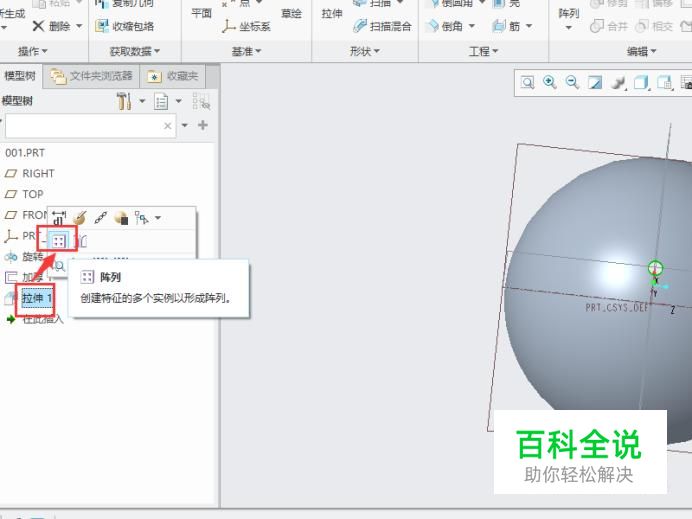The width and height of the screenshot is (692, 519).
Task: Select the 平面 (Plane) datum tool
Action: click(201, 13)
